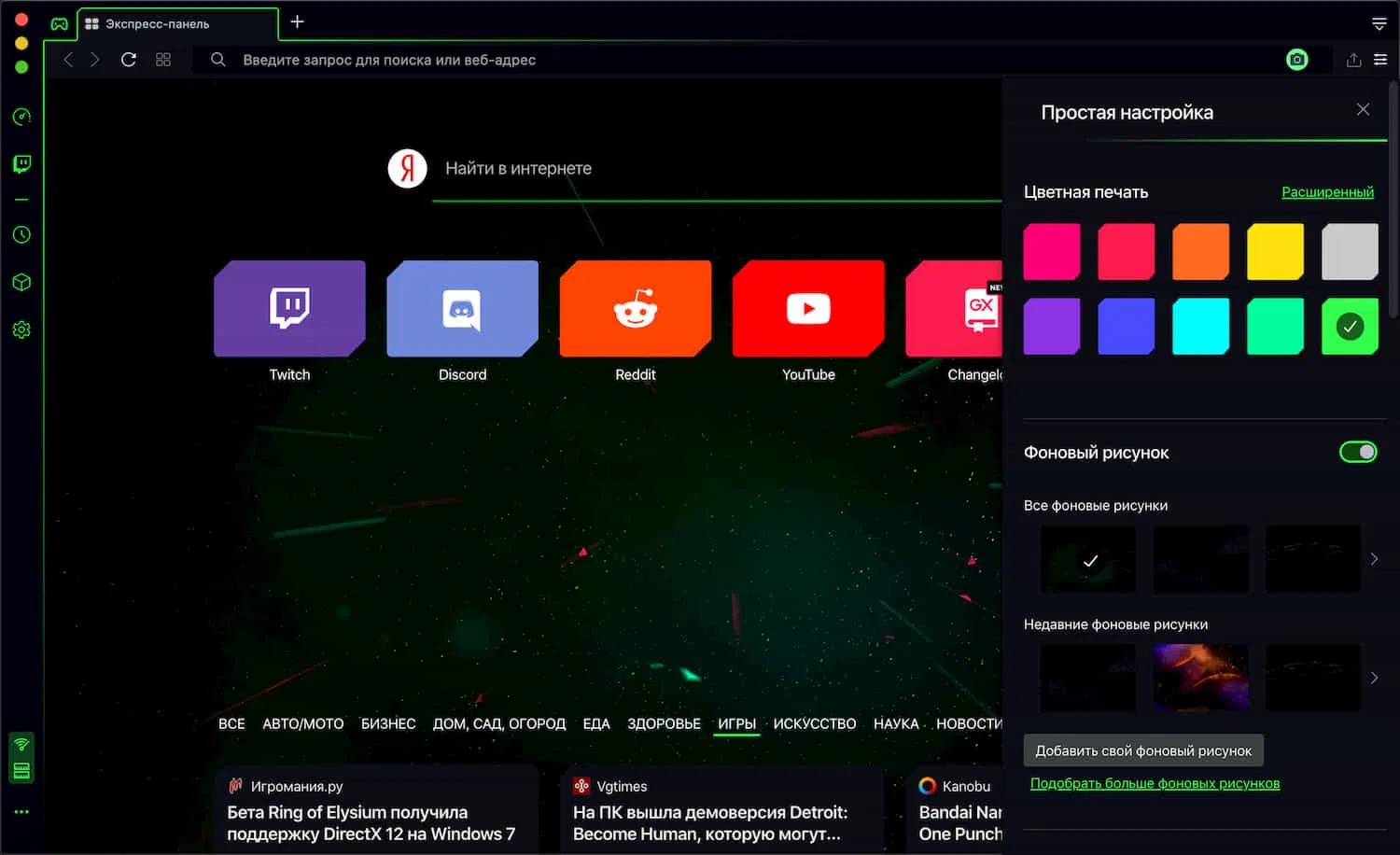
Task: Select the ВСЕ news category
Action: click(231, 723)
